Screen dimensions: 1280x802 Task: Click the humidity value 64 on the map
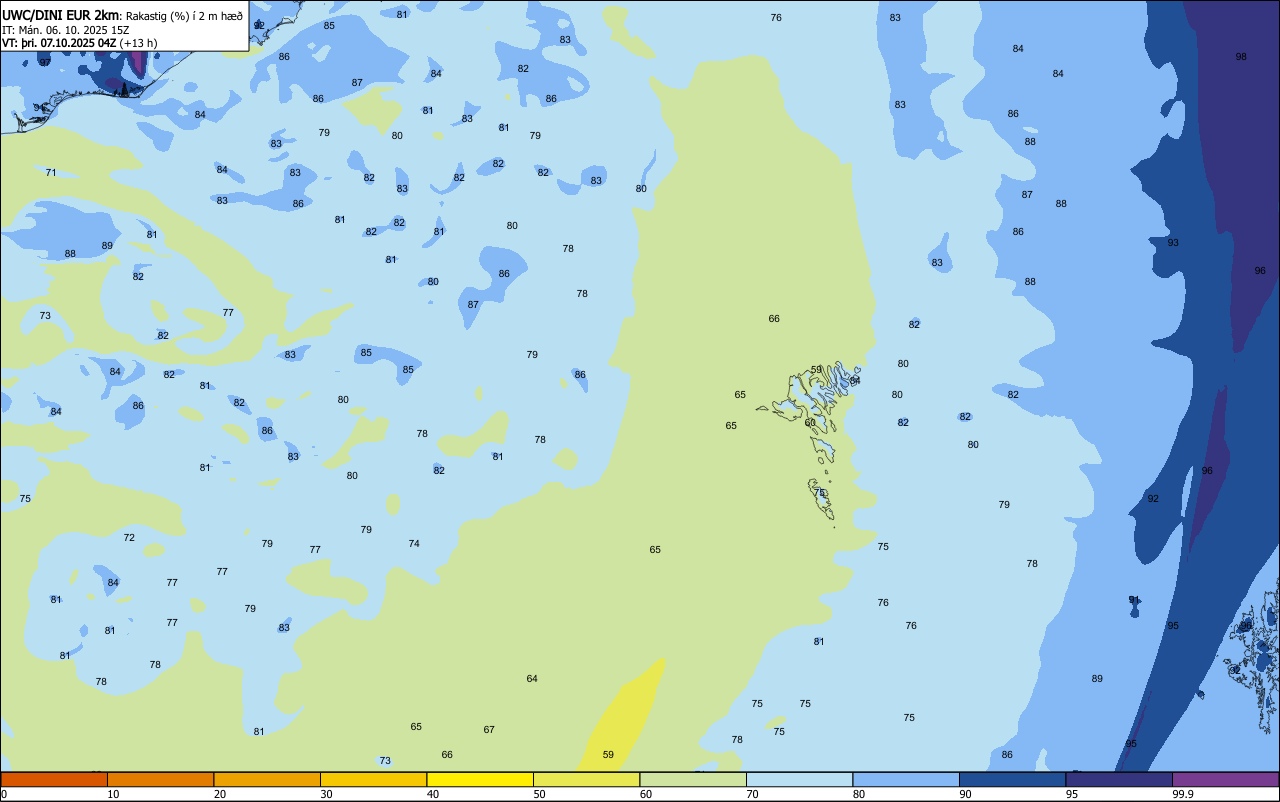(532, 679)
